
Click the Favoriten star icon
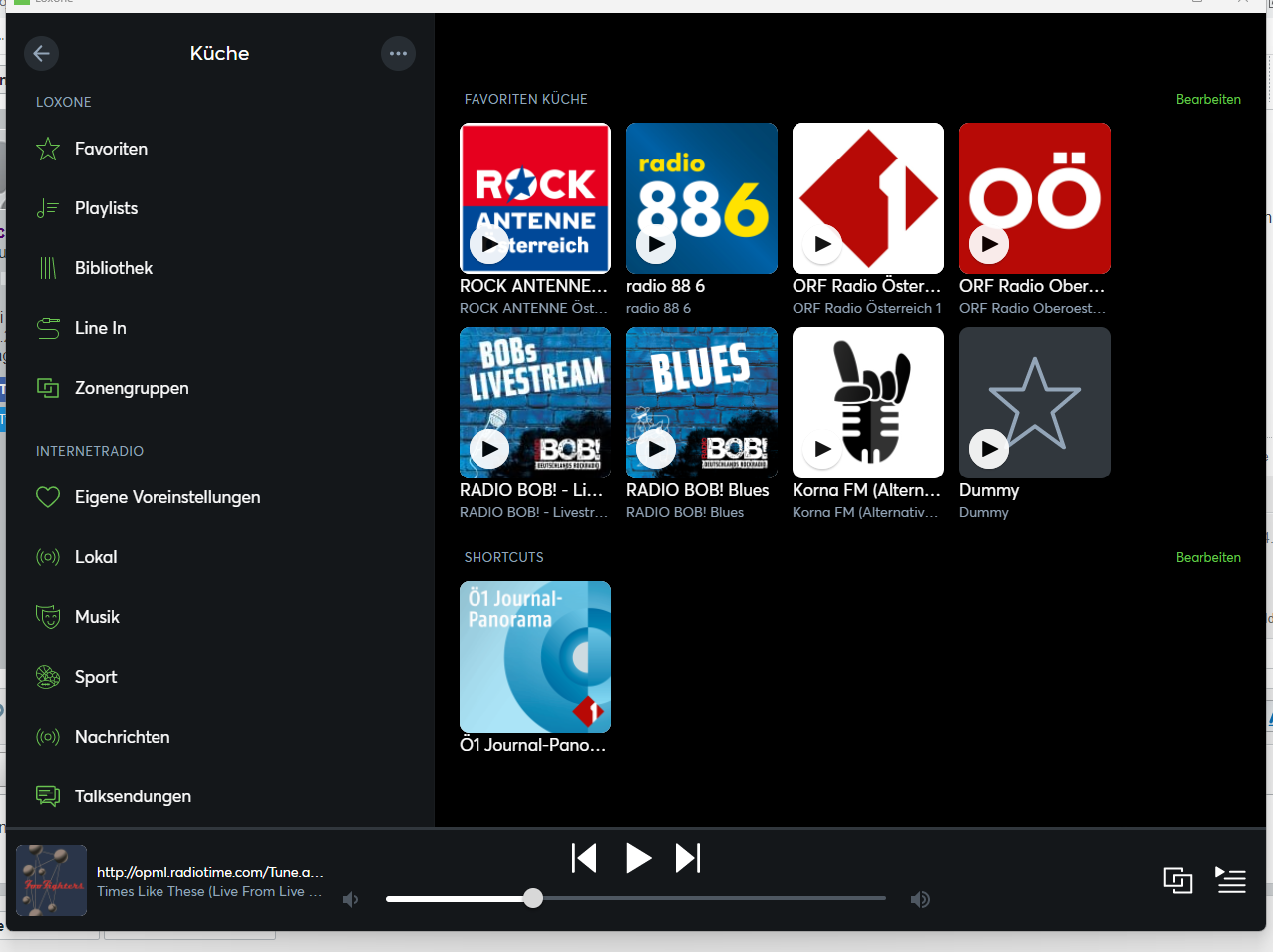pos(48,150)
